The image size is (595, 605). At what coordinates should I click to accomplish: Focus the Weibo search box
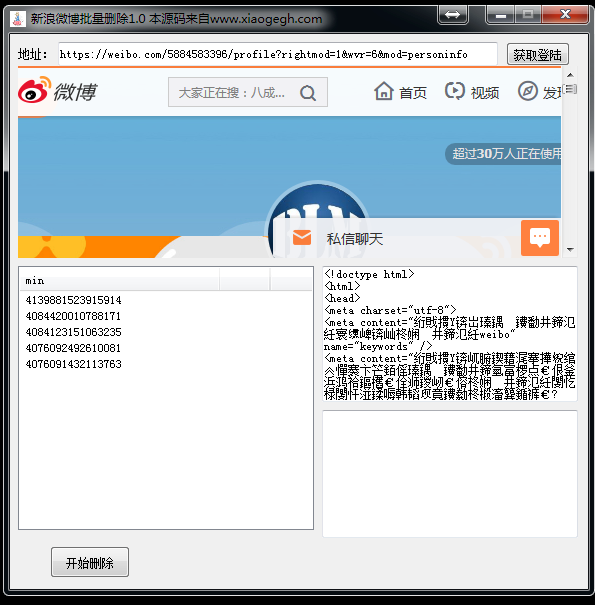(248, 92)
